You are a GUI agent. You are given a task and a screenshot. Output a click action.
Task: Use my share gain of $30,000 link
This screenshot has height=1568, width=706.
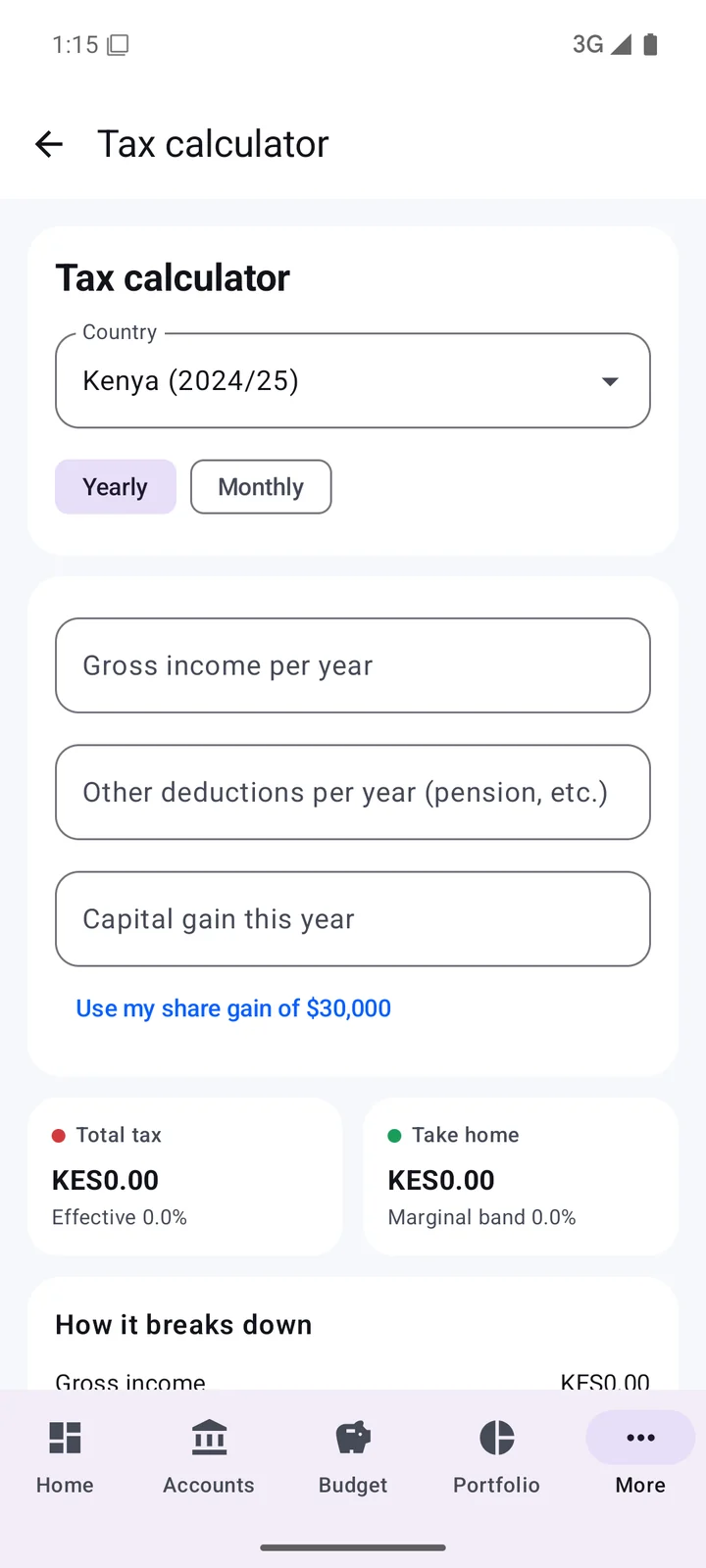pos(233,1008)
